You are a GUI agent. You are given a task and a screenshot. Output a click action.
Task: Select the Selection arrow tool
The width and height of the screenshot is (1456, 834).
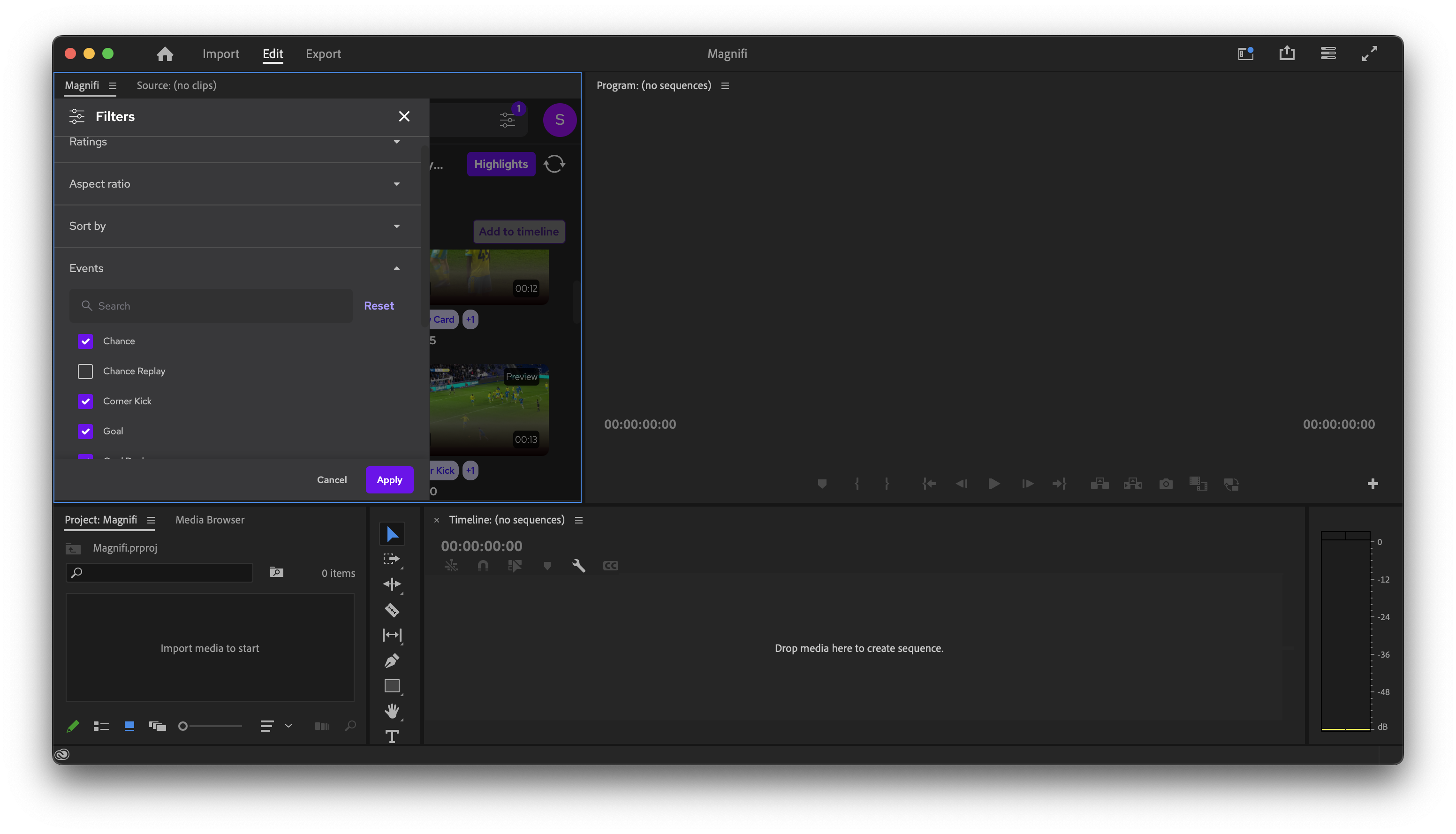click(392, 534)
